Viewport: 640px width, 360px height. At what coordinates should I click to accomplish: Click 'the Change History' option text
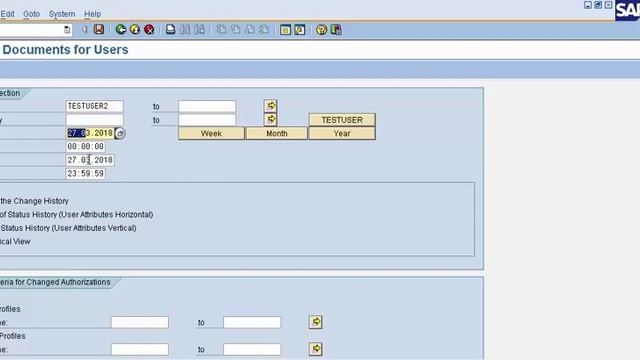pyautogui.click(x=34, y=201)
